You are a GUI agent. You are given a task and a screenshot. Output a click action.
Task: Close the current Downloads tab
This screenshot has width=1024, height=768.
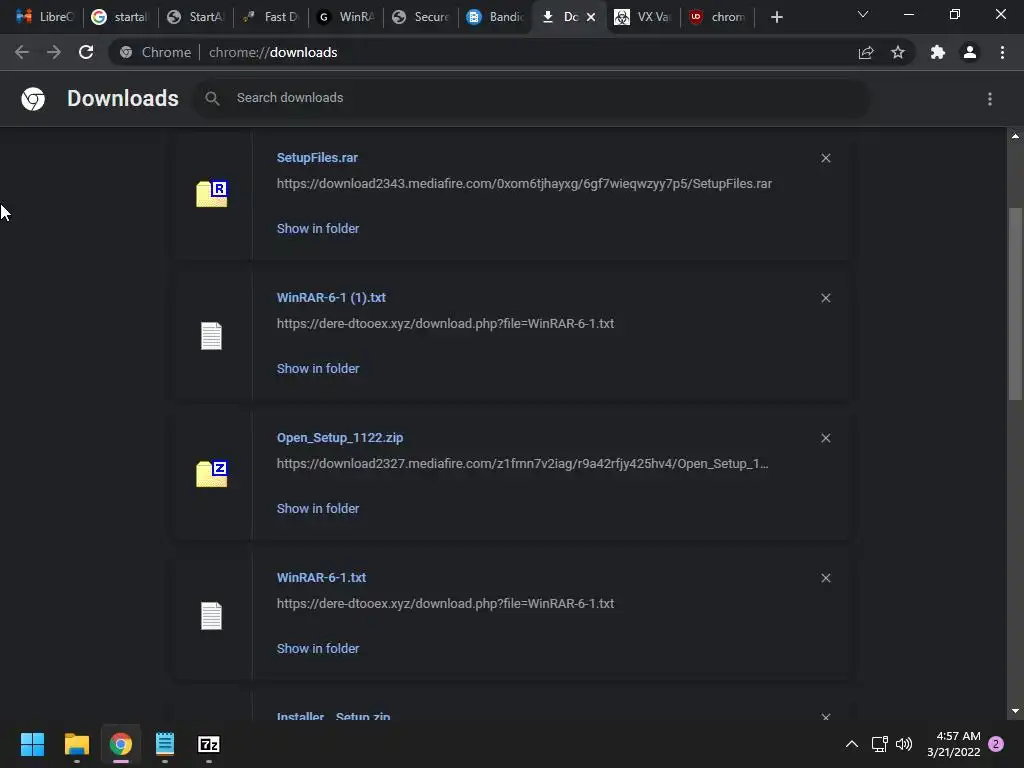click(x=591, y=17)
